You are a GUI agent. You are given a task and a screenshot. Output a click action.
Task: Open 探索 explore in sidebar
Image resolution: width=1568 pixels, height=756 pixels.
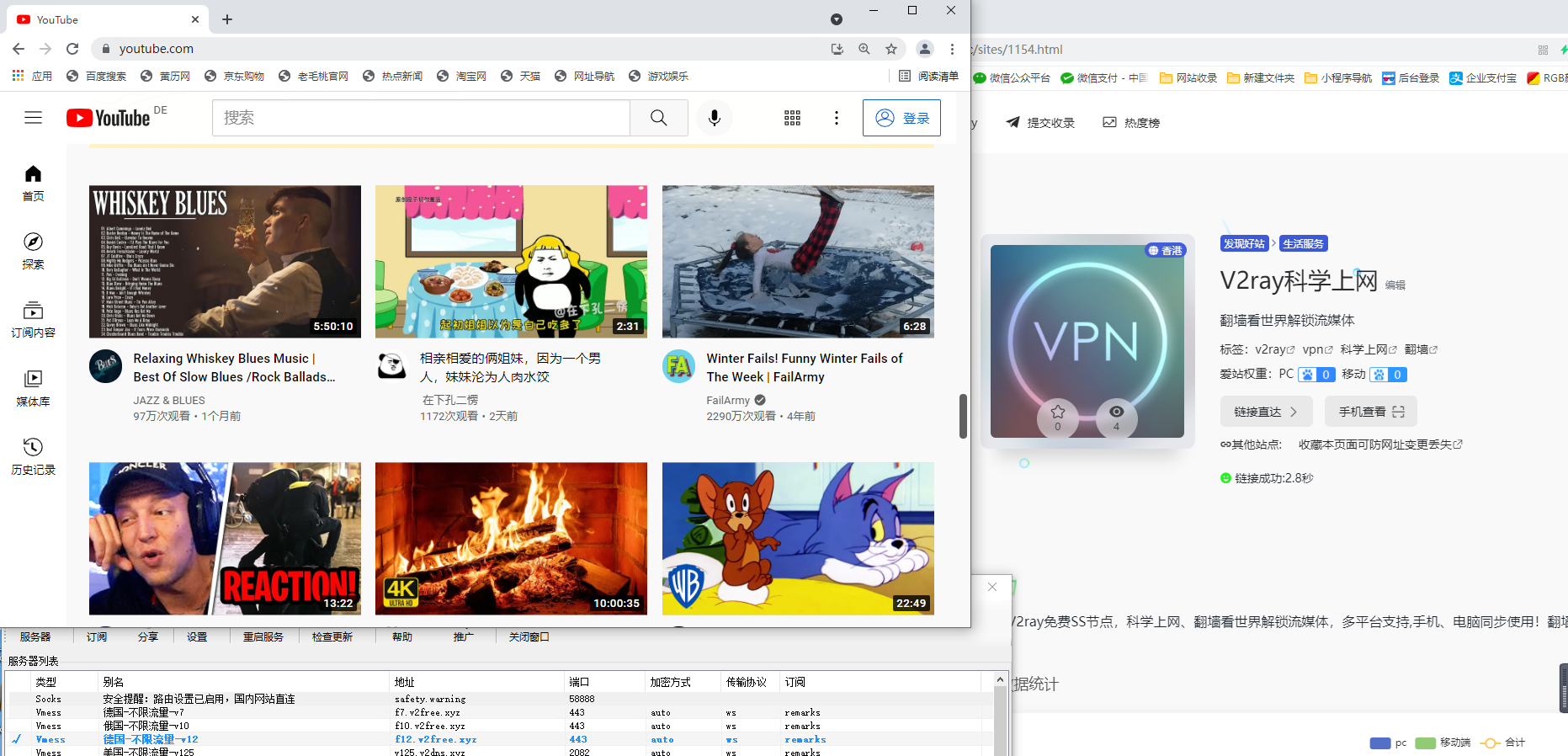point(33,251)
